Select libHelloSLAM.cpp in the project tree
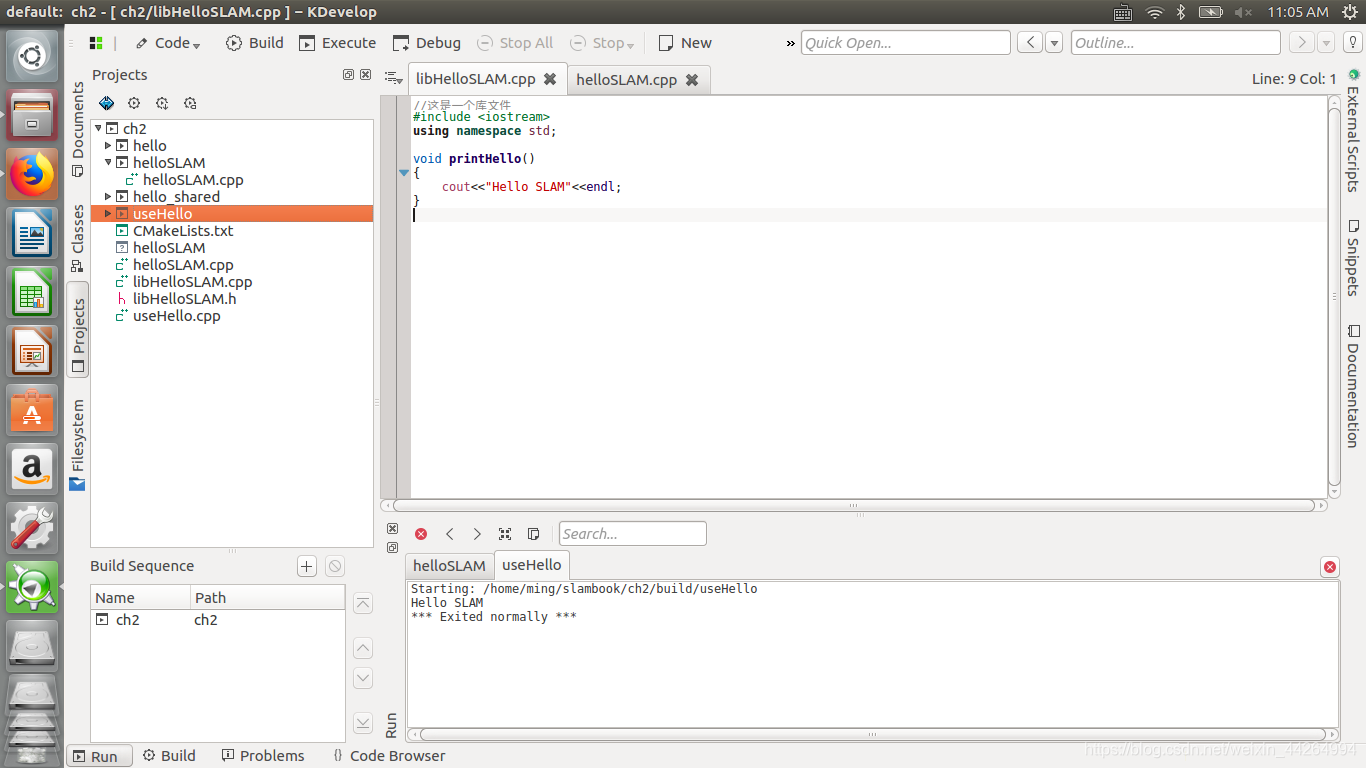This screenshot has width=1366, height=768. click(192, 281)
